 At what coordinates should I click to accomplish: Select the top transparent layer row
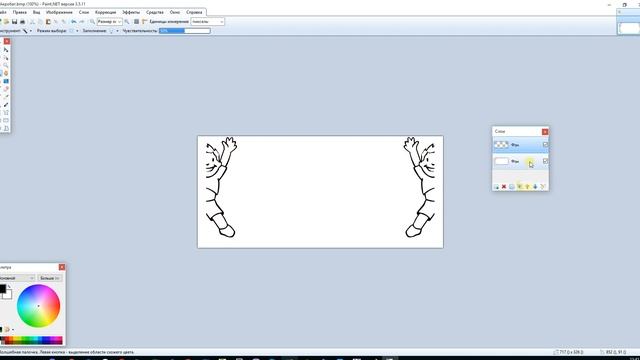[x=520, y=145]
